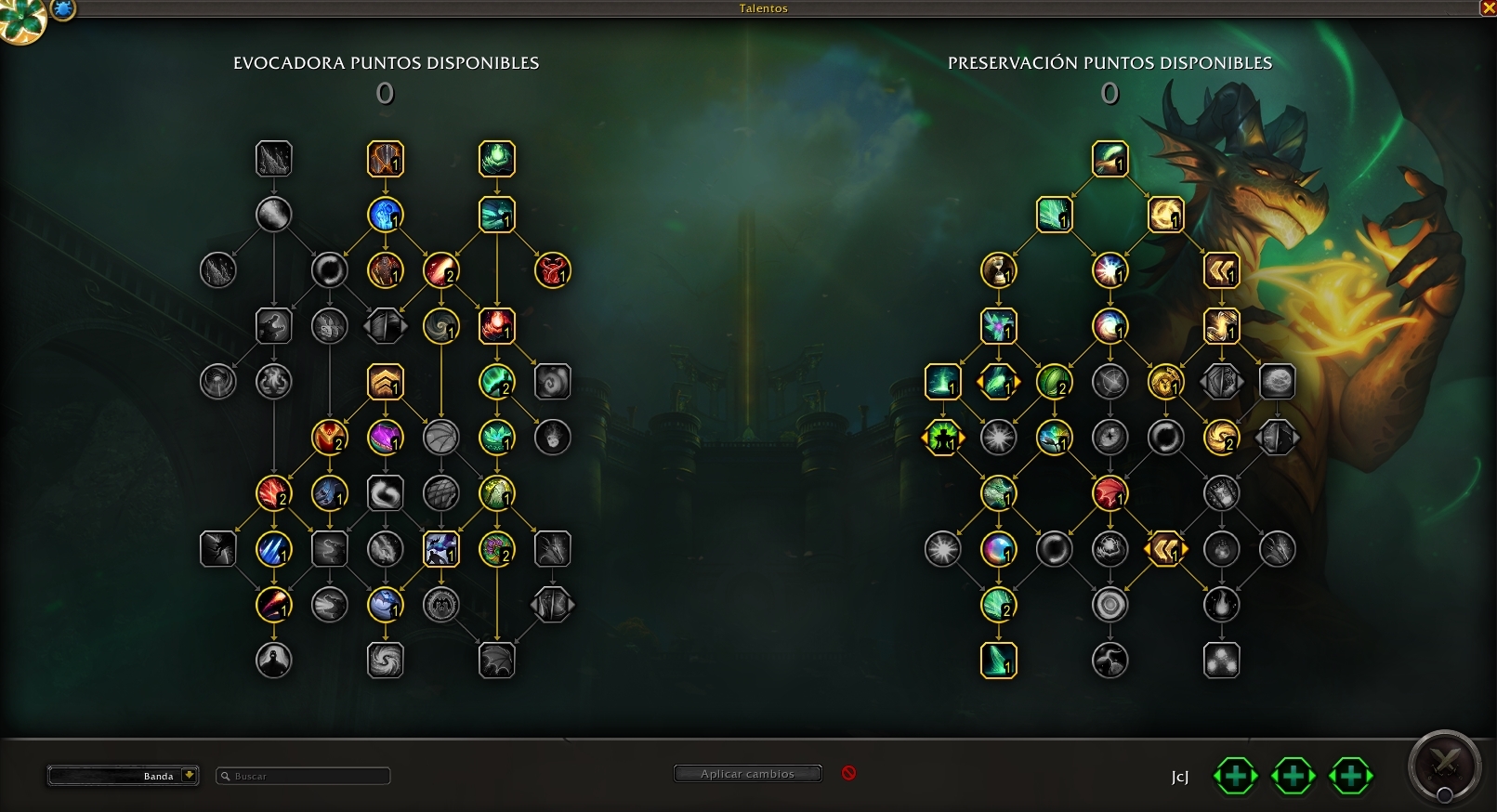Select the golden rank chevrons square talent
Viewport: 1497px width, 812px height.
point(385,382)
